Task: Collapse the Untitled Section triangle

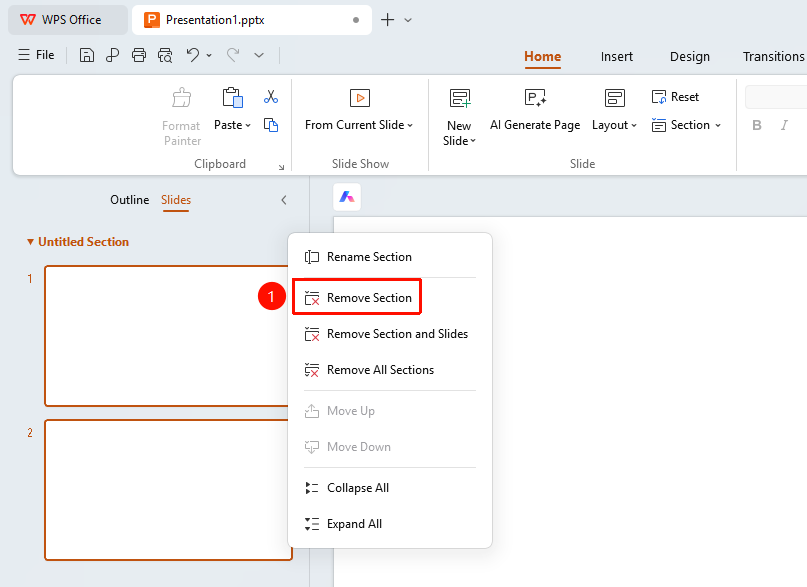Action: pos(30,242)
